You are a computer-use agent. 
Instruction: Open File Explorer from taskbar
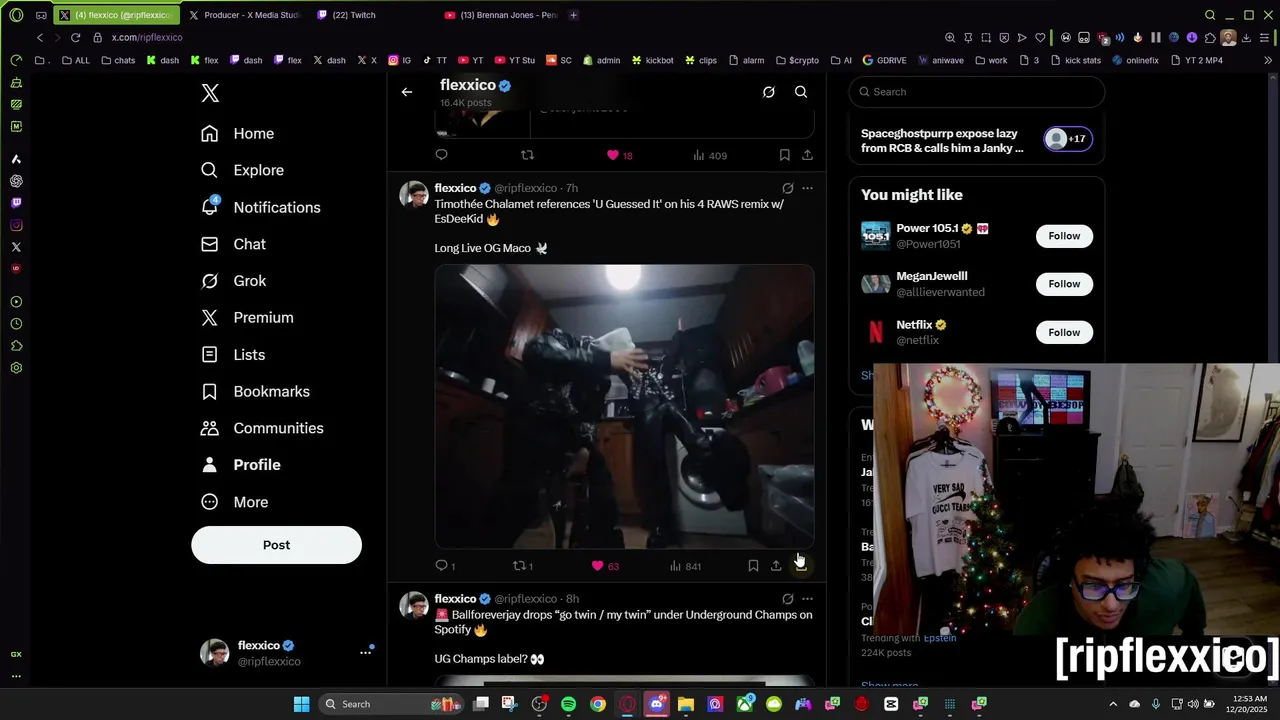(x=685, y=704)
